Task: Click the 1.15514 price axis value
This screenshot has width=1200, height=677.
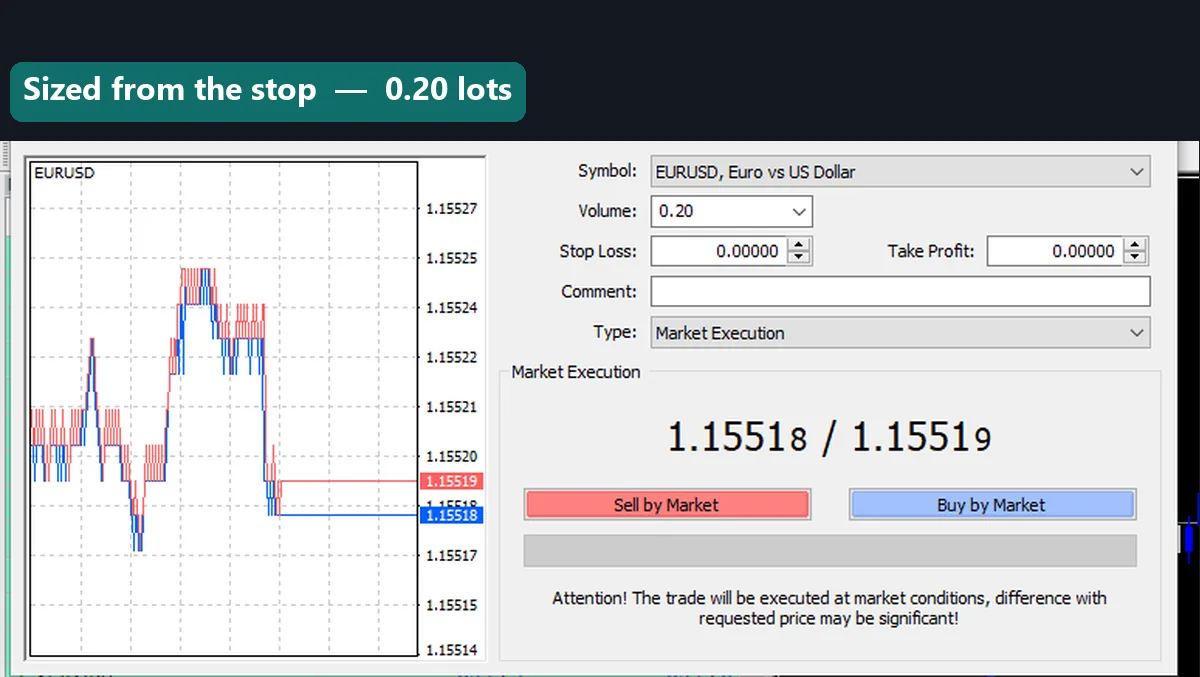Action: pos(452,650)
